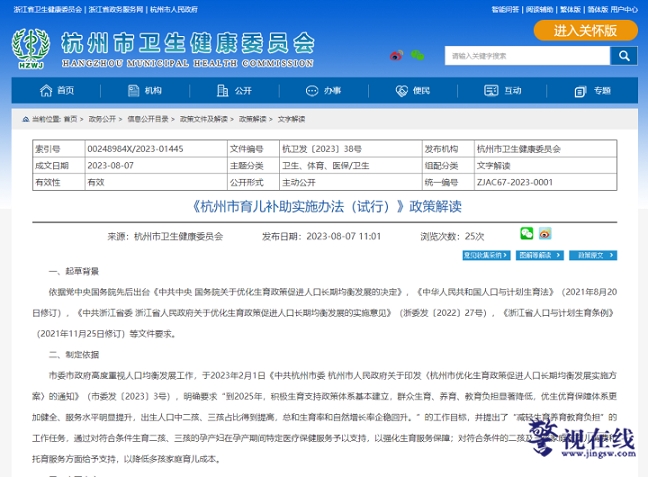Open the 专题 menu item
The image size is (648, 477).
(602, 91)
